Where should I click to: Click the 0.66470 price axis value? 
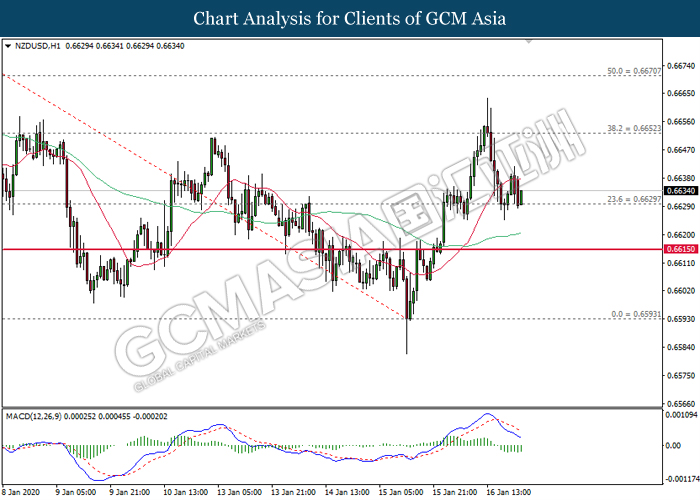[x=681, y=150]
